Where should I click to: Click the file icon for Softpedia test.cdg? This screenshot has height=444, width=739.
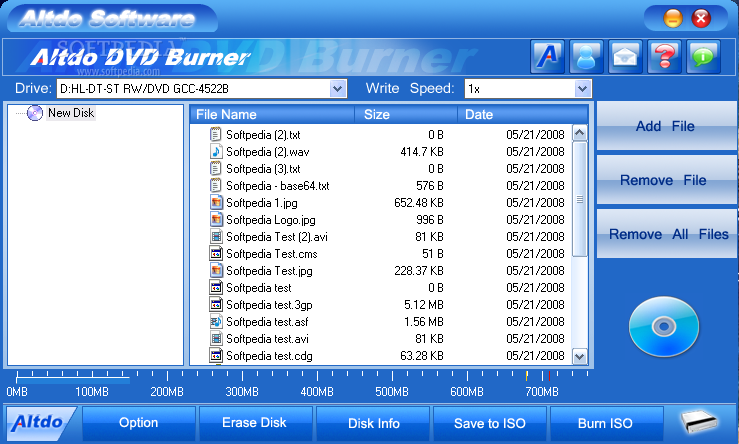215,355
